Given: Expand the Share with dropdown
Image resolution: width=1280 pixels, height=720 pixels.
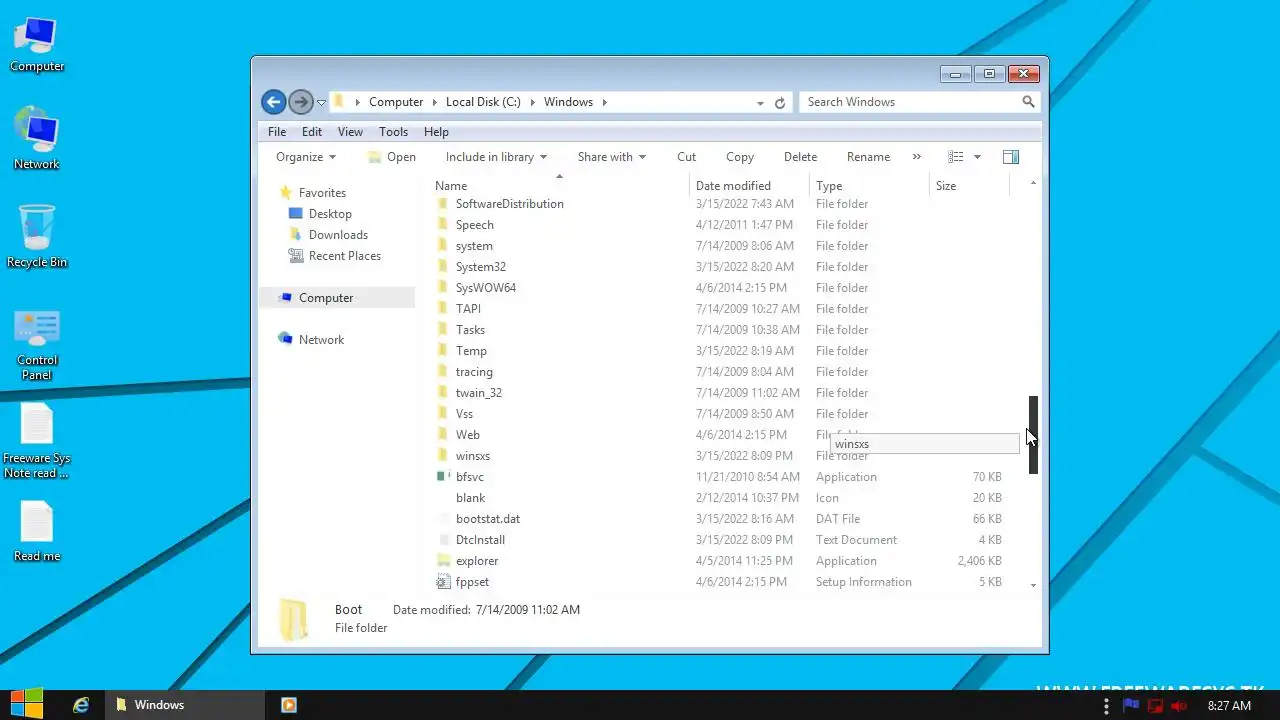Looking at the screenshot, I should point(612,157).
